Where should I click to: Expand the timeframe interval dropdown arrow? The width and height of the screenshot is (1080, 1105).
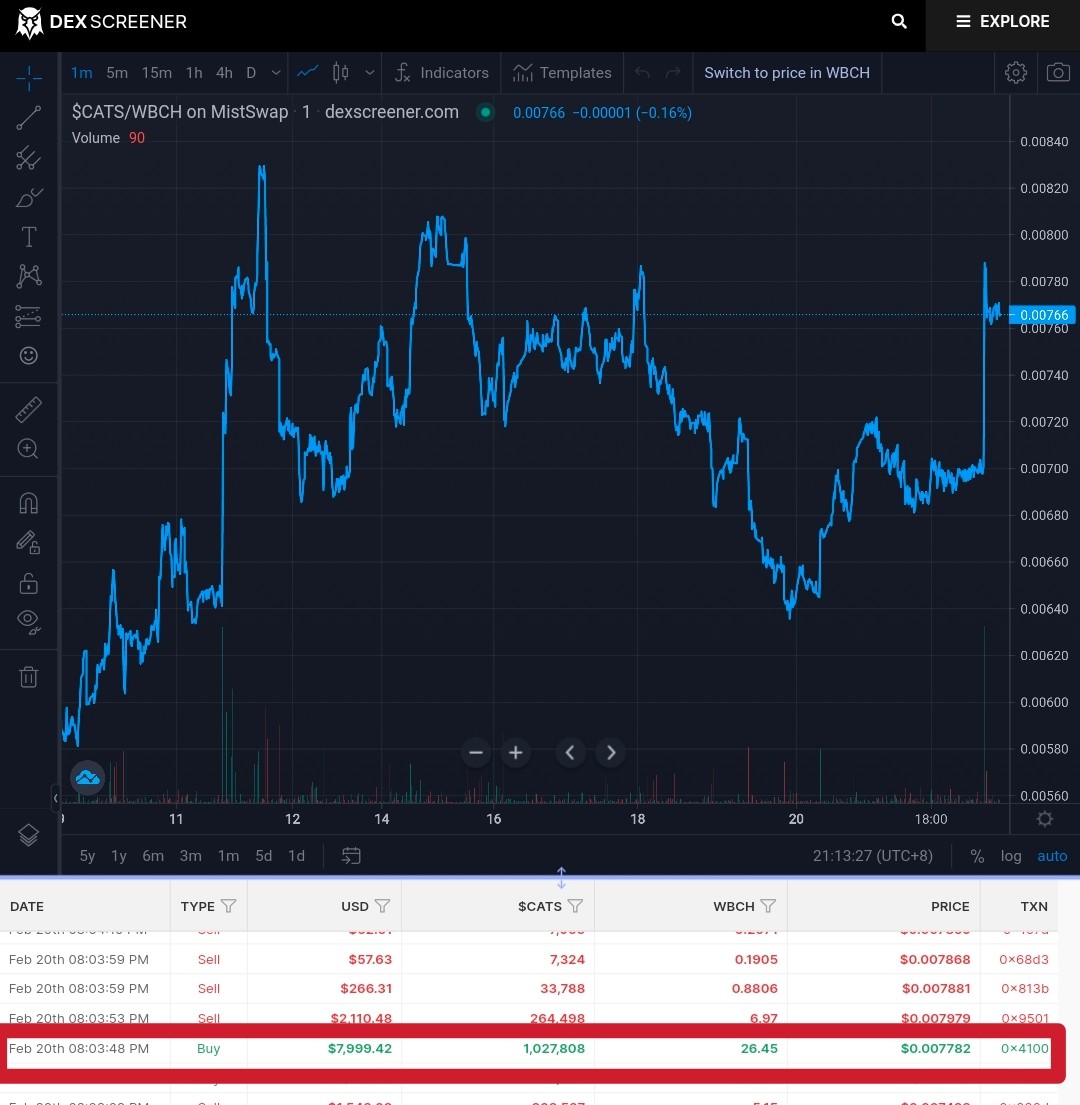276,73
